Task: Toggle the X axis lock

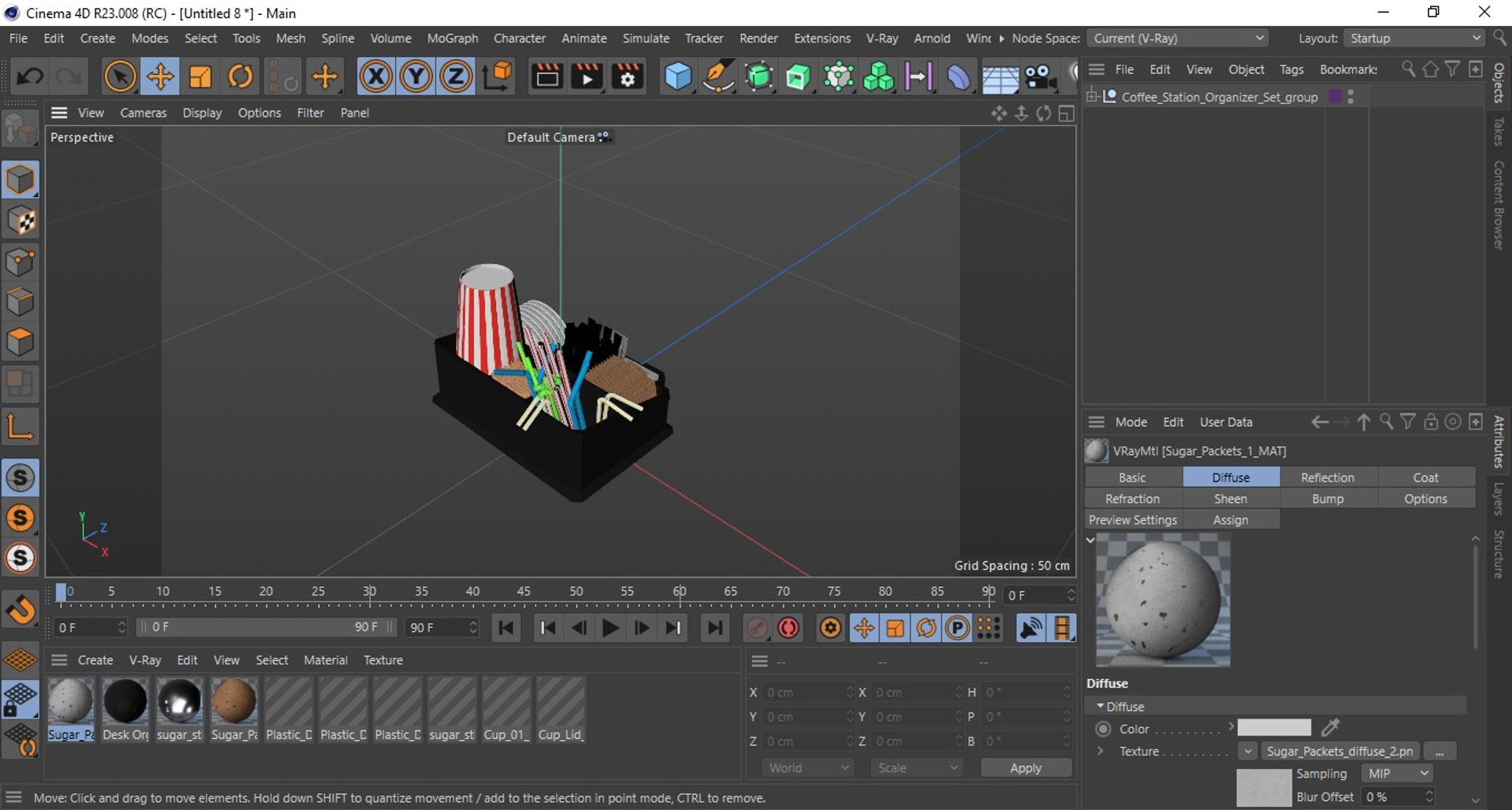Action: [x=376, y=76]
